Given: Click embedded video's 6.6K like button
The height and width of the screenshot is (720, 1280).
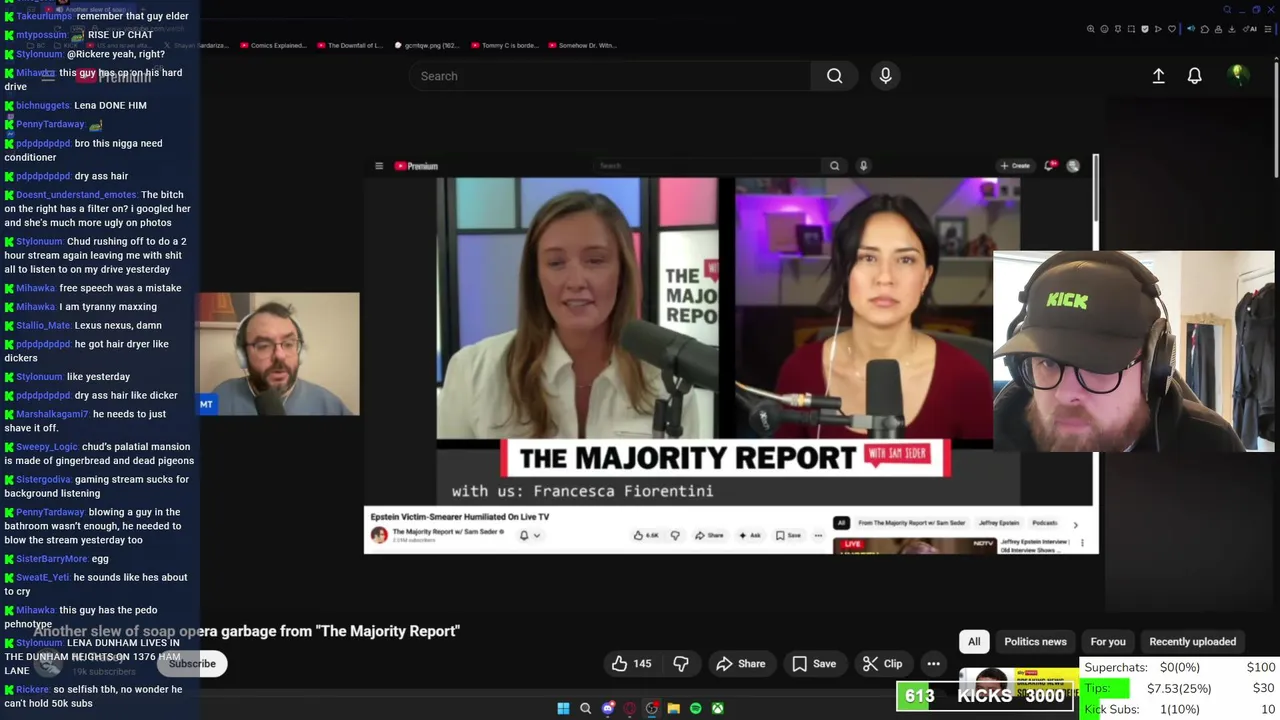Looking at the screenshot, I should tap(647, 535).
